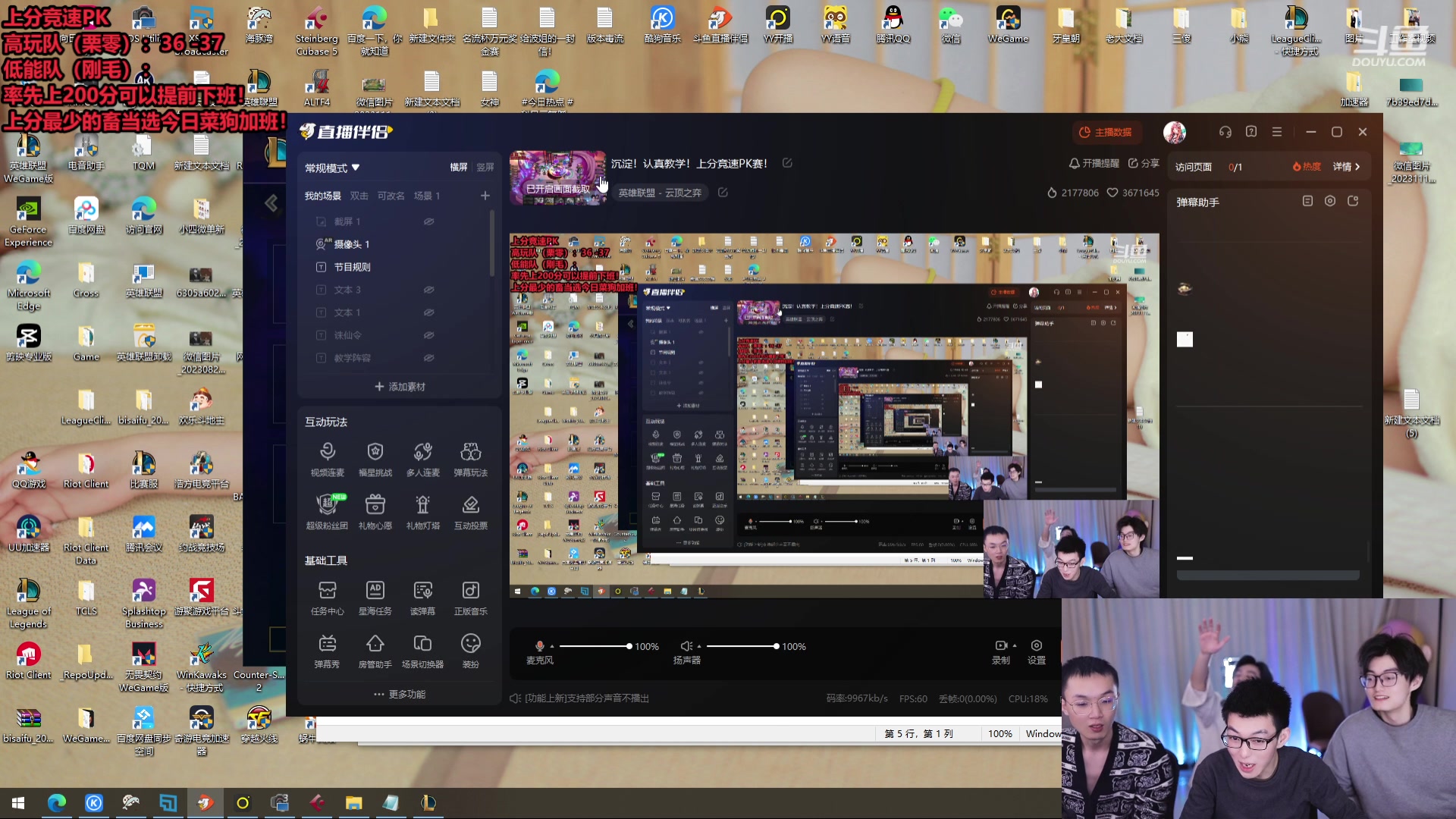Image resolution: width=1456 pixels, height=819 pixels.
Task: Expand microphone device arrow menu
Action: 552,647
